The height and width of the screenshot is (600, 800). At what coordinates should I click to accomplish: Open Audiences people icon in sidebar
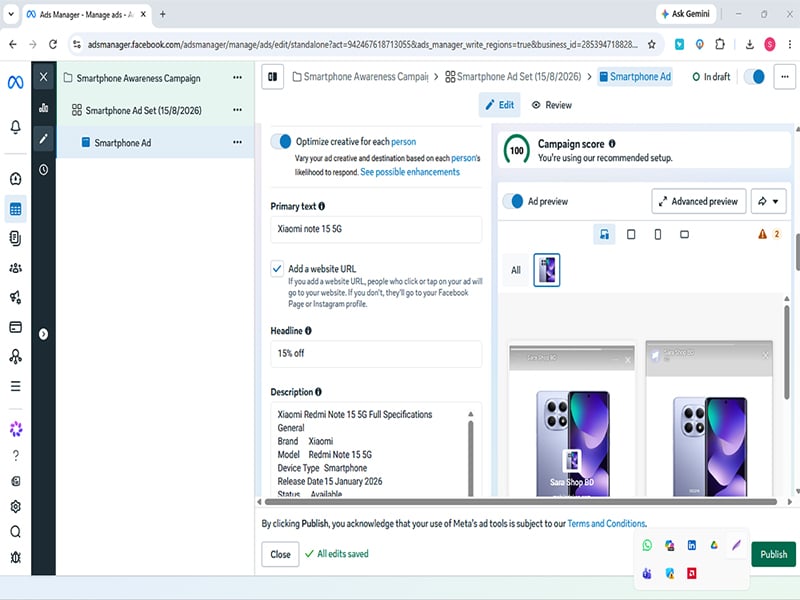point(16,268)
